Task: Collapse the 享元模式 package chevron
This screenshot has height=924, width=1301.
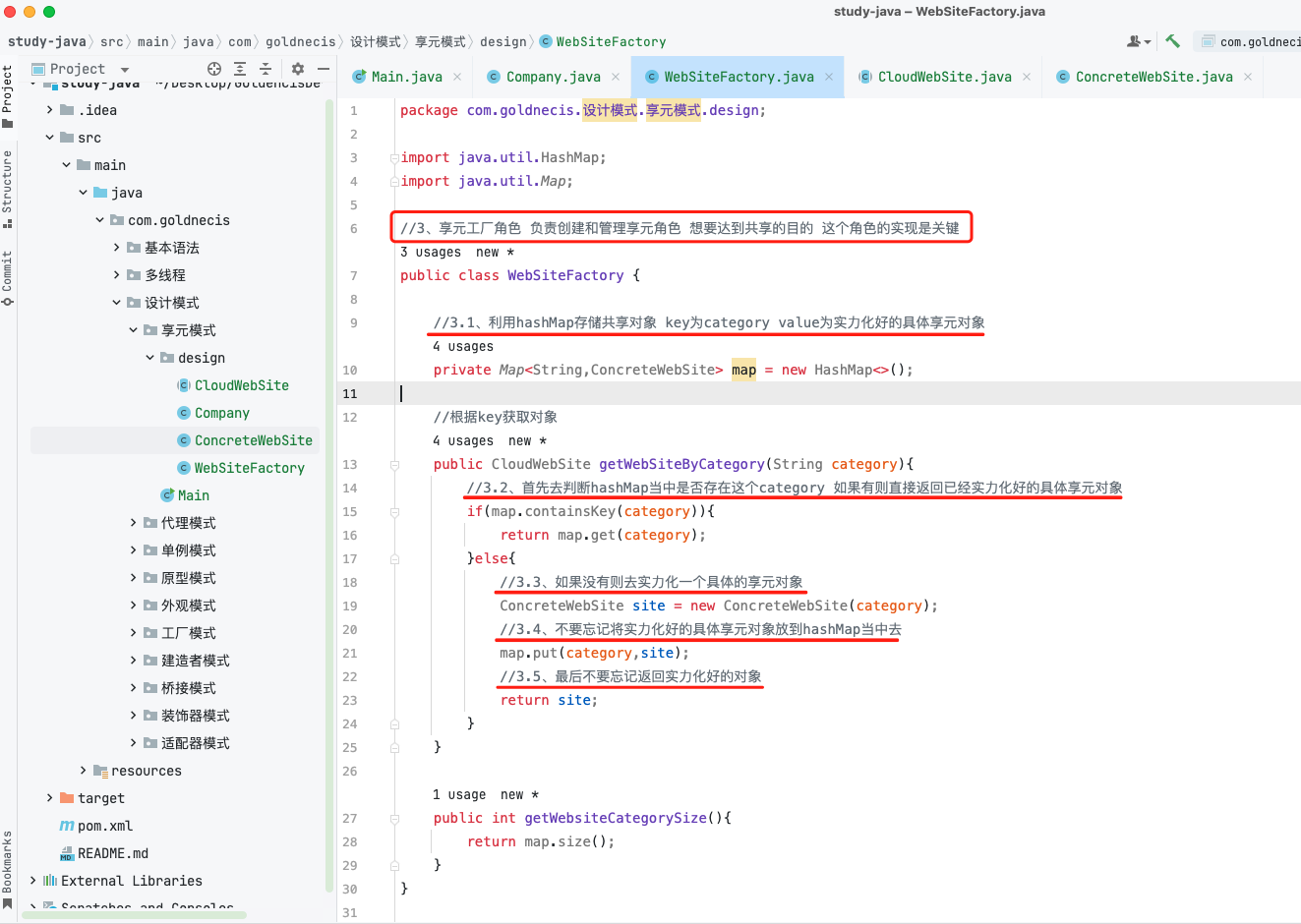Action: point(134,330)
